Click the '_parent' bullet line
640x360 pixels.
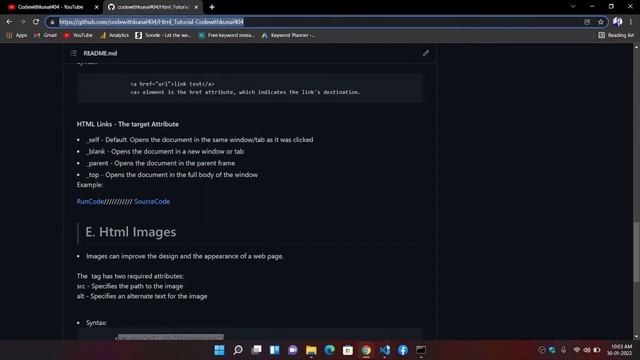point(160,163)
